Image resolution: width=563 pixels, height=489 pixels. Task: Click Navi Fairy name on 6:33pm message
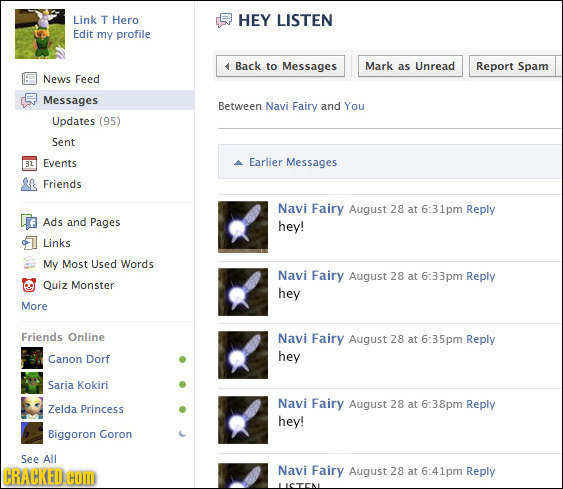point(311,275)
